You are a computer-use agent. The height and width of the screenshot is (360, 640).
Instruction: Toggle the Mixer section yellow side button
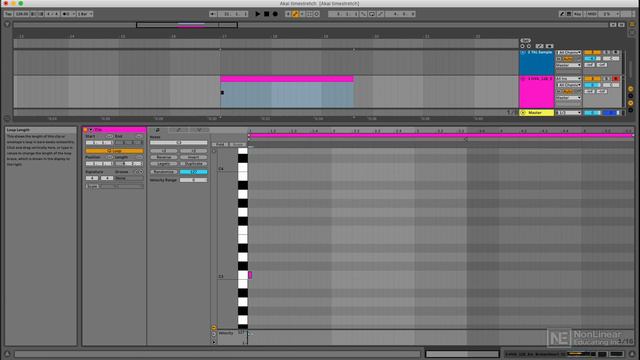click(x=631, y=103)
